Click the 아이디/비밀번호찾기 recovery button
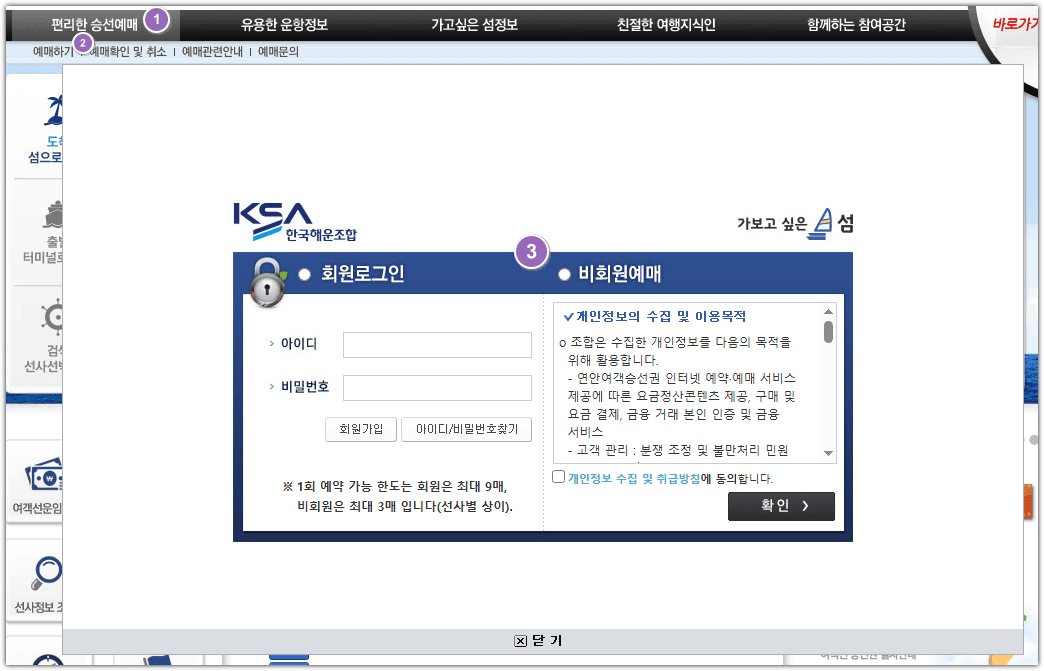1044x671 pixels. (x=466, y=429)
